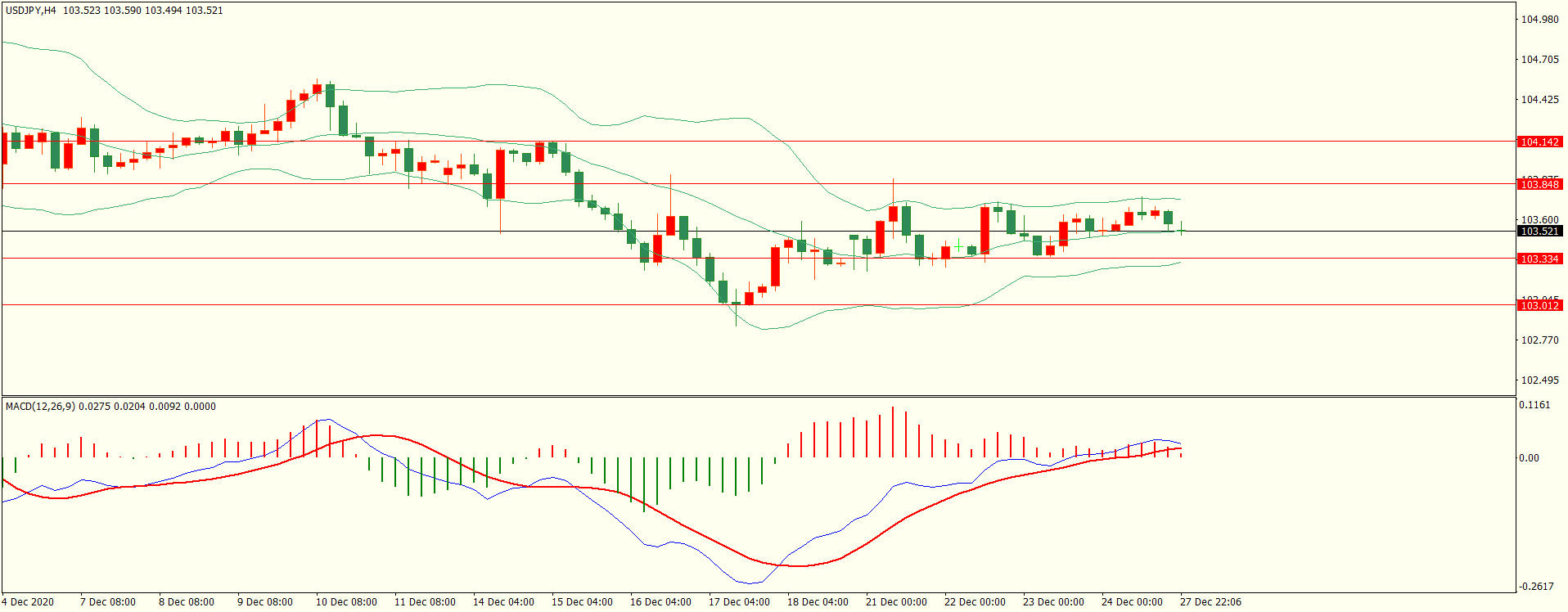Click the 102.770 price scale value
The height and width of the screenshot is (612, 1568).
click(x=1539, y=340)
